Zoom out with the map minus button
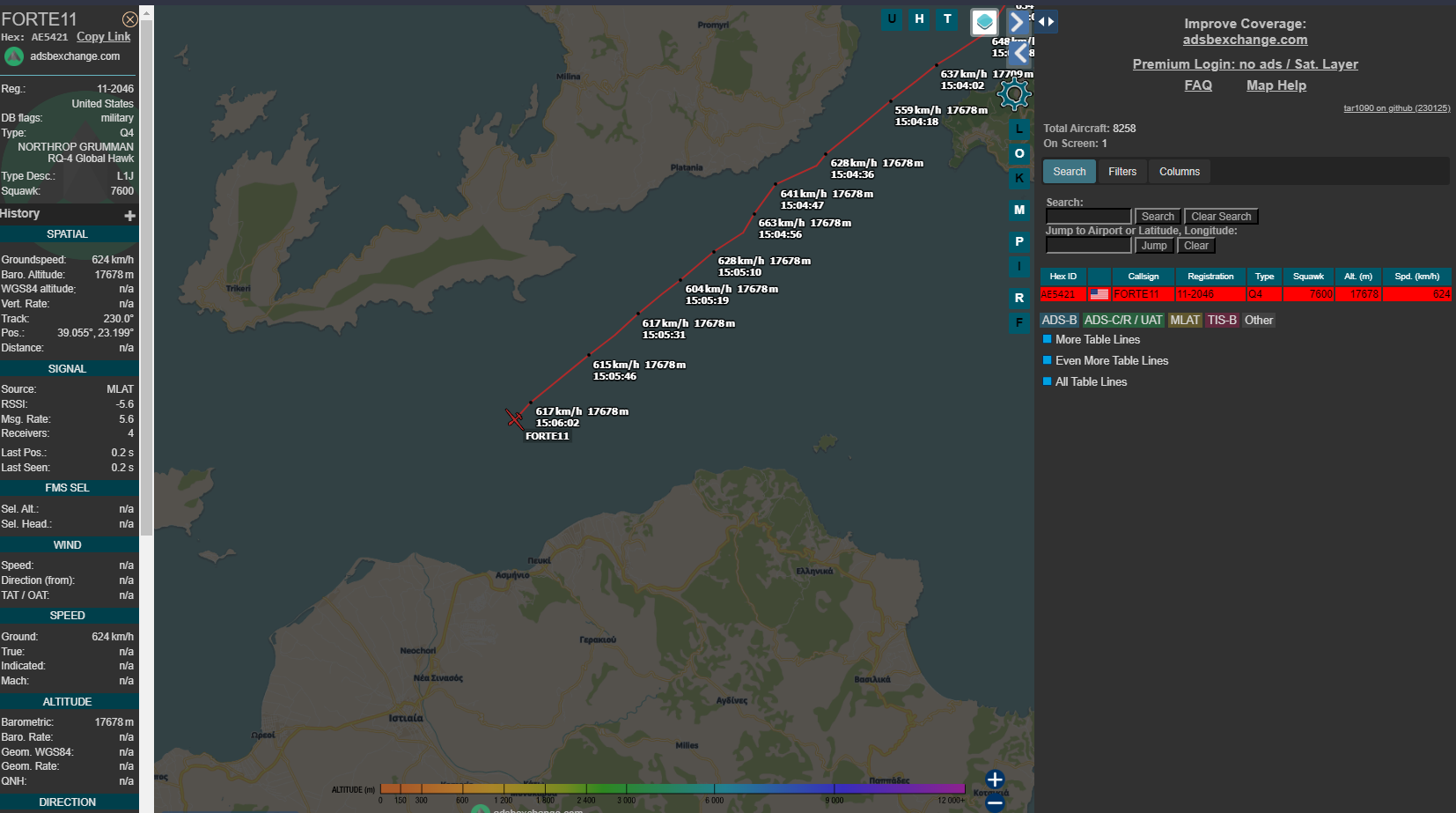Image resolution: width=1456 pixels, height=813 pixels. pyautogui.click(x=995, y=803)
